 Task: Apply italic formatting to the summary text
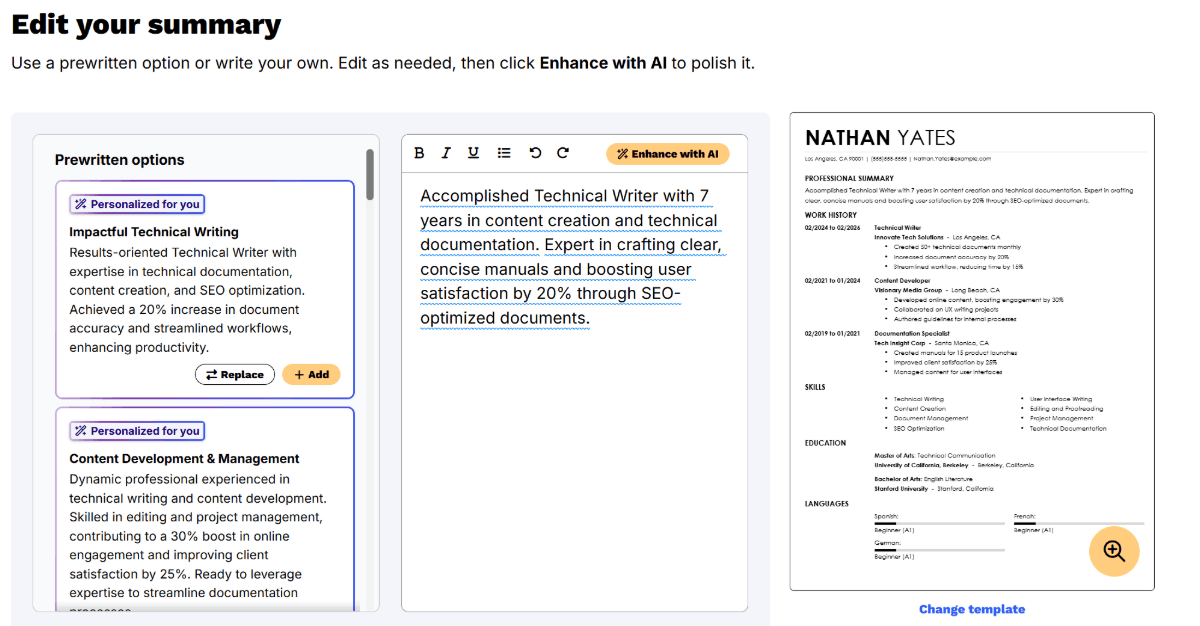(x=445, y=152)
